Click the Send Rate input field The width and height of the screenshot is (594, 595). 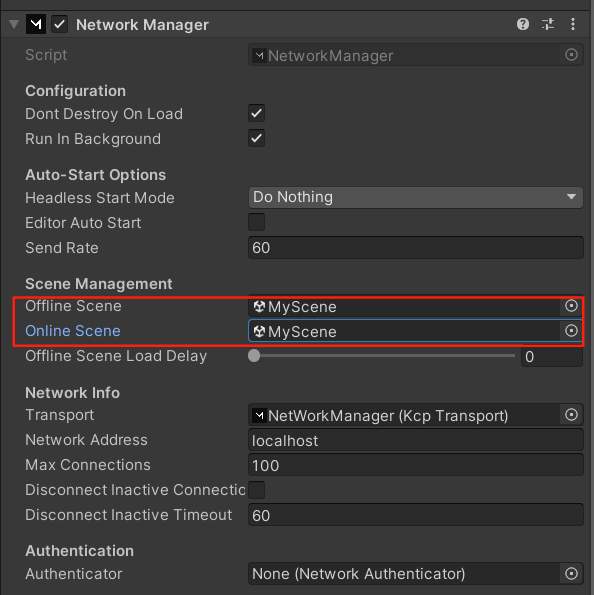pos(416,248)
